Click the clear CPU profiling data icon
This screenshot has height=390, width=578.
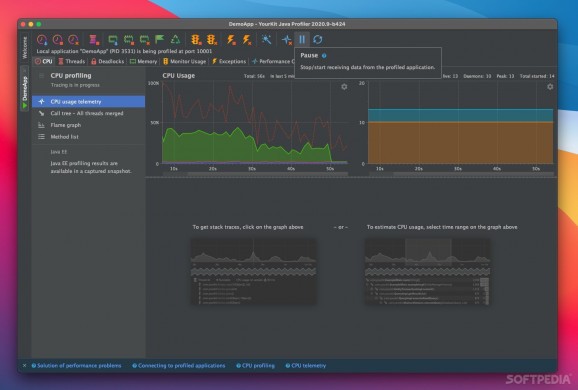[74, 39]
